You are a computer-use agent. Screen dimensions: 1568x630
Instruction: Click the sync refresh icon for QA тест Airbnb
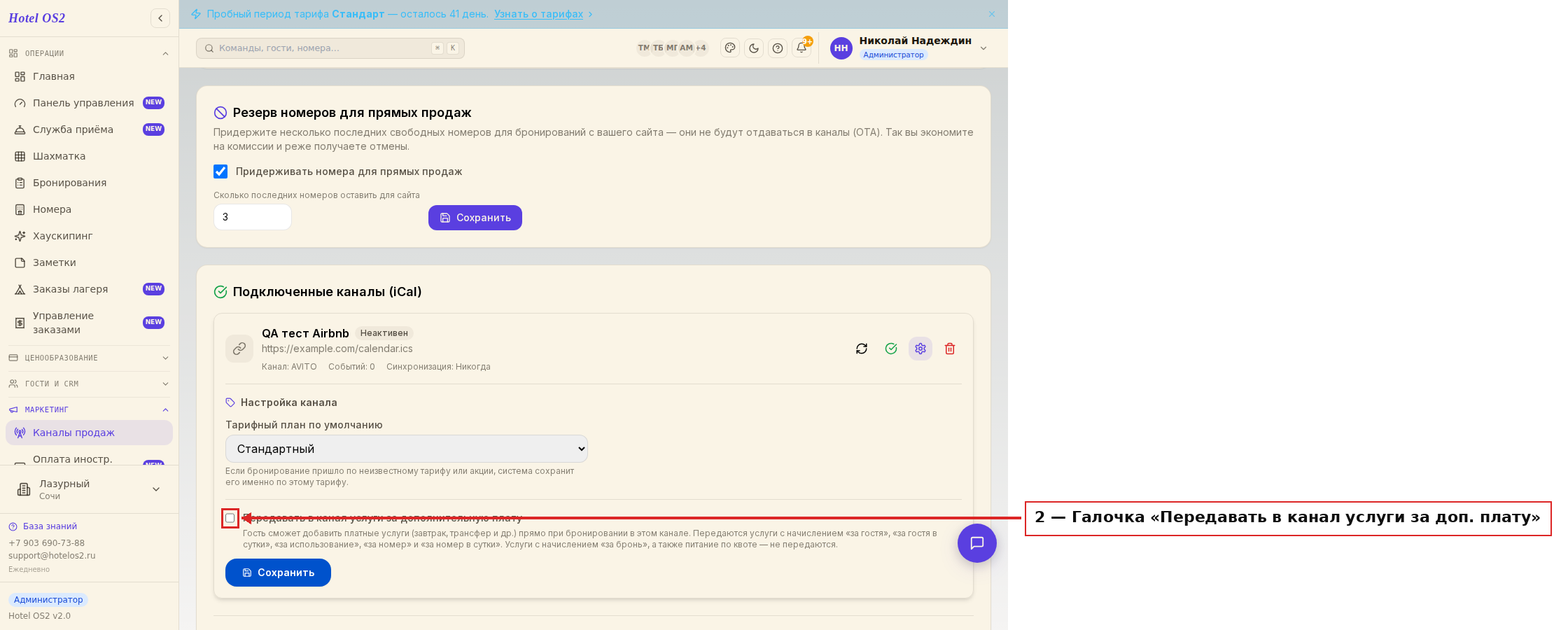pos(862,349)
